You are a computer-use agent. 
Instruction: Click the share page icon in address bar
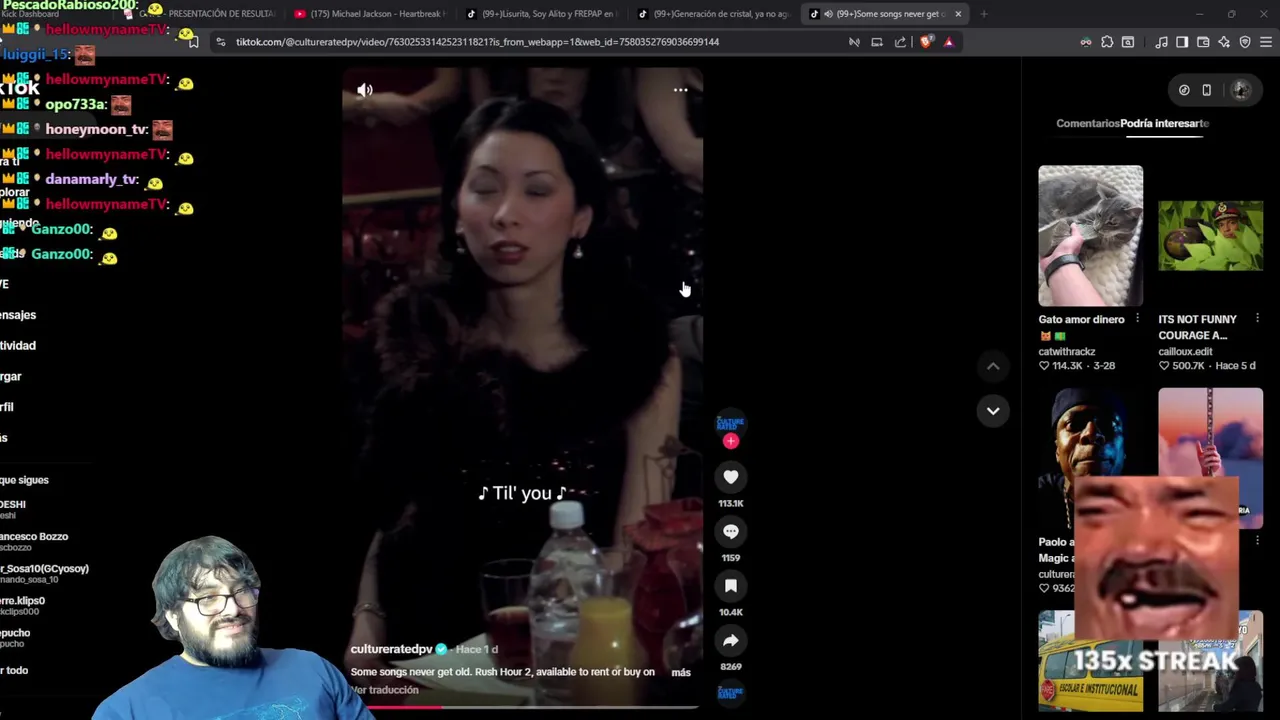(x=900, y=42)
